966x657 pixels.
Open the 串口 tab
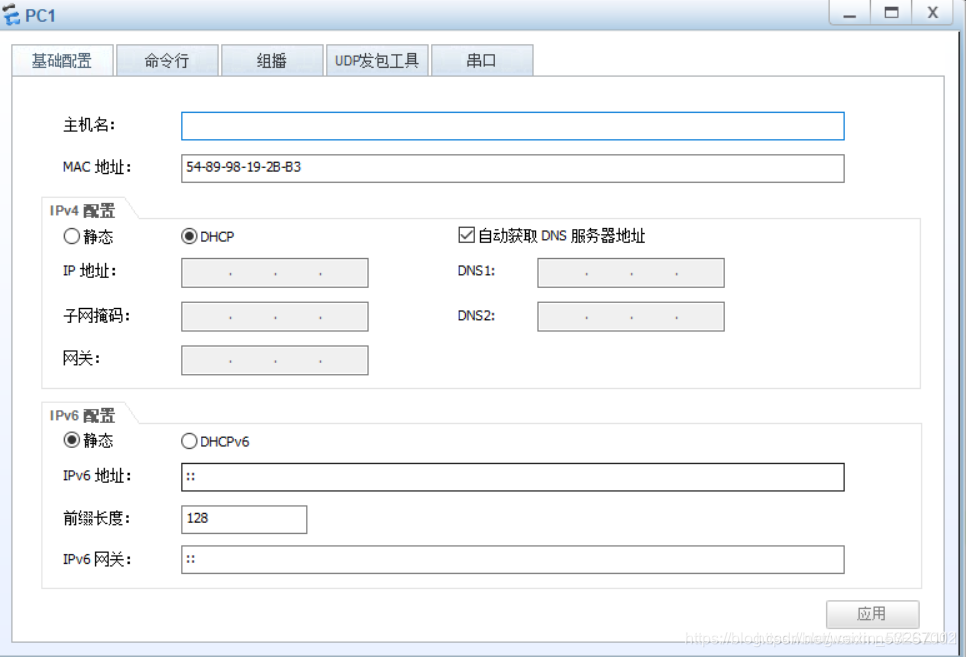pos(482,60)
